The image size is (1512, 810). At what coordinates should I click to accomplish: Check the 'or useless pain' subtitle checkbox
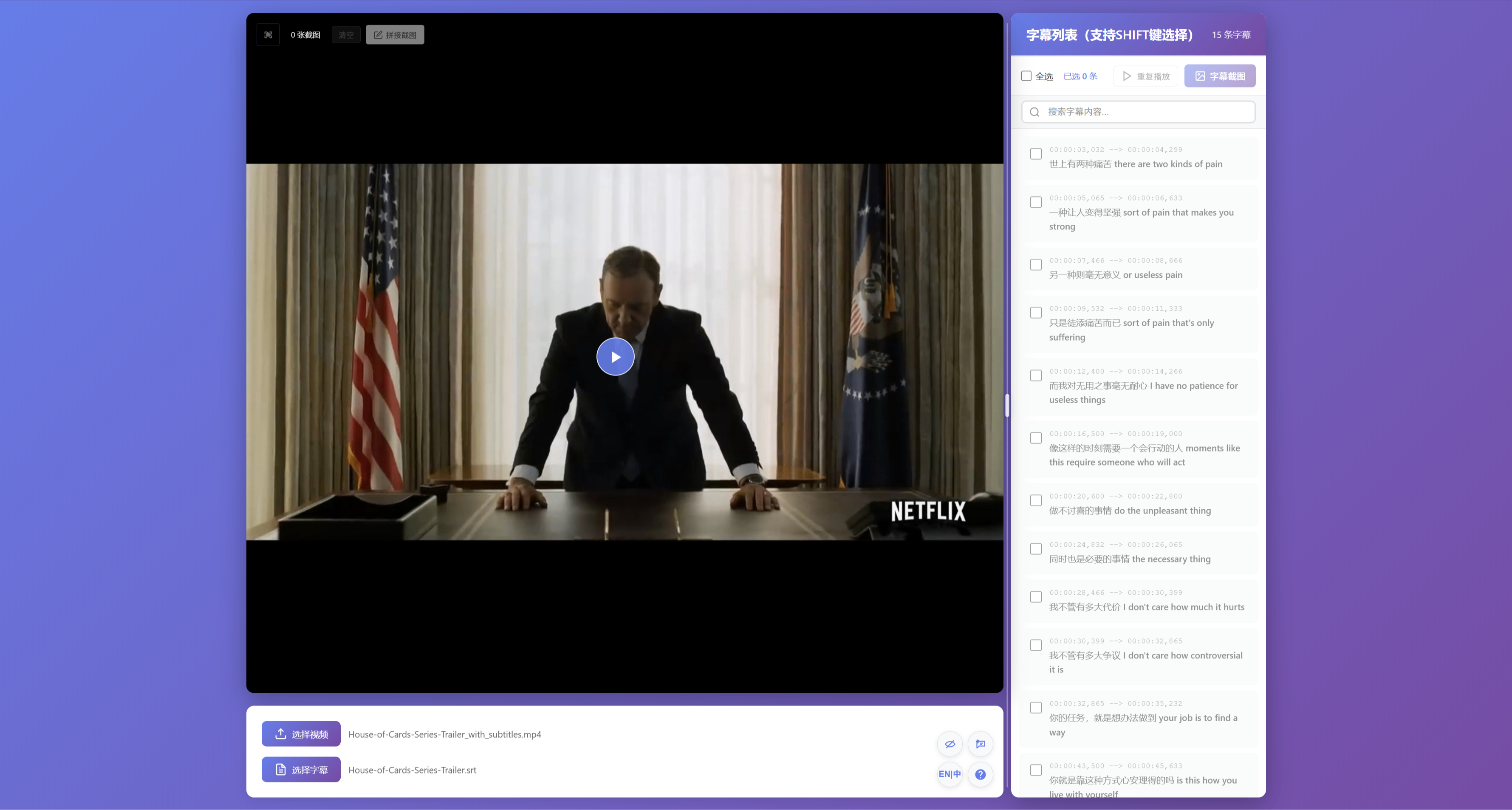[1036, 265]
